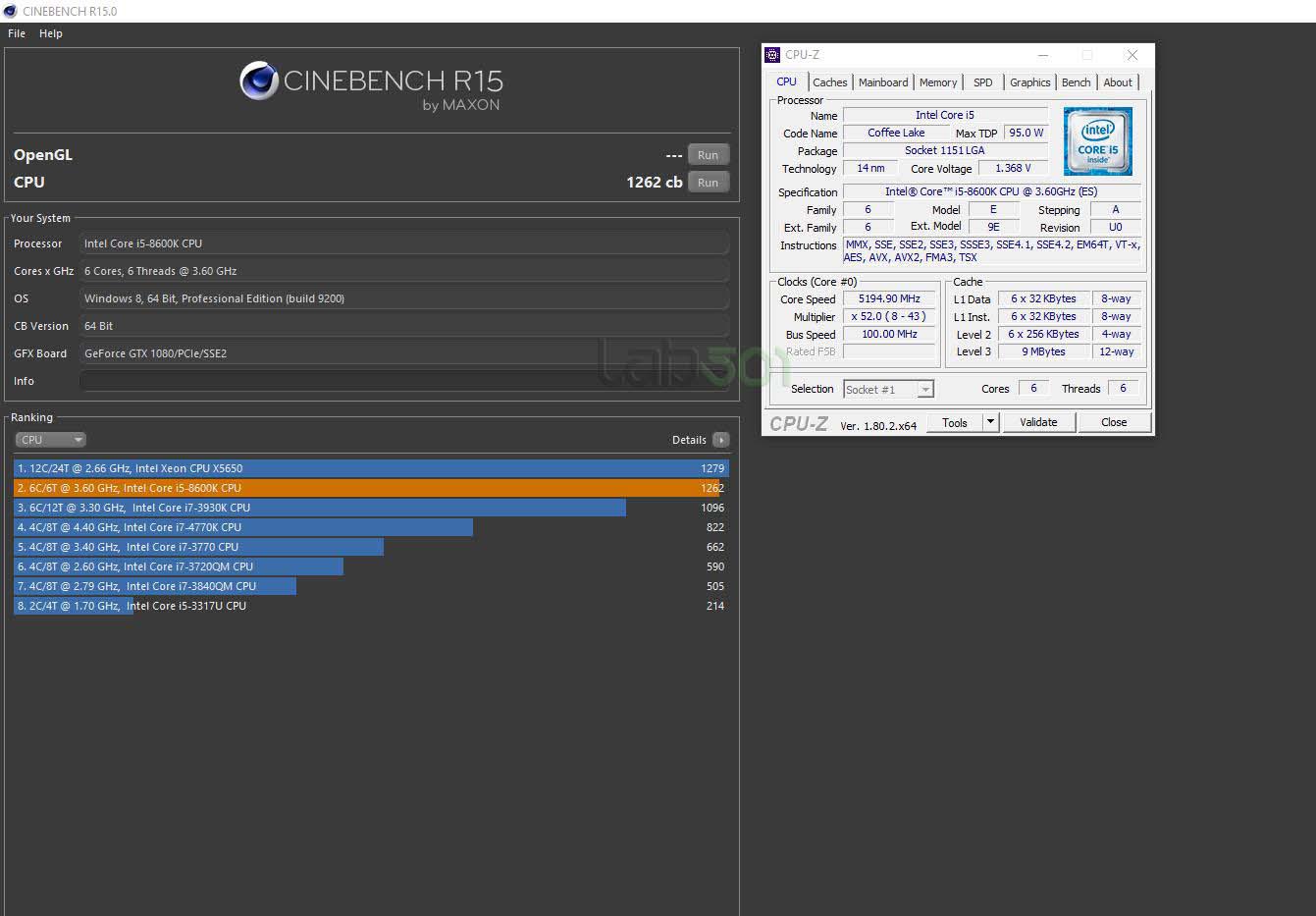Open the File menu
The height and width of the screenshot is (916, 1316).
pyautogui.click(x=17, y=33)
